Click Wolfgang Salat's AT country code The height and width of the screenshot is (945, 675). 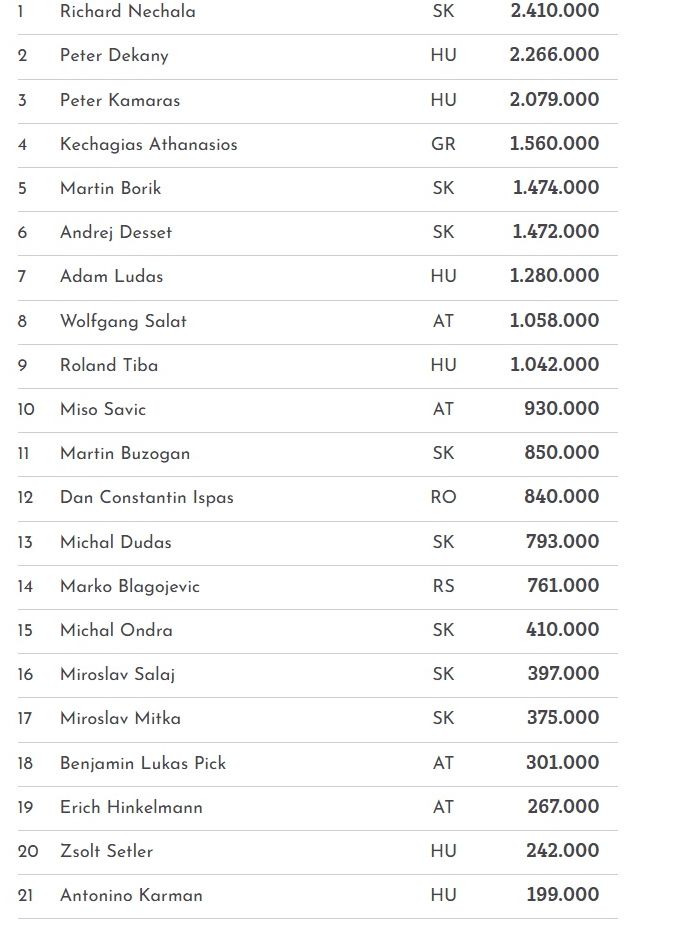[x=443, y=321]
